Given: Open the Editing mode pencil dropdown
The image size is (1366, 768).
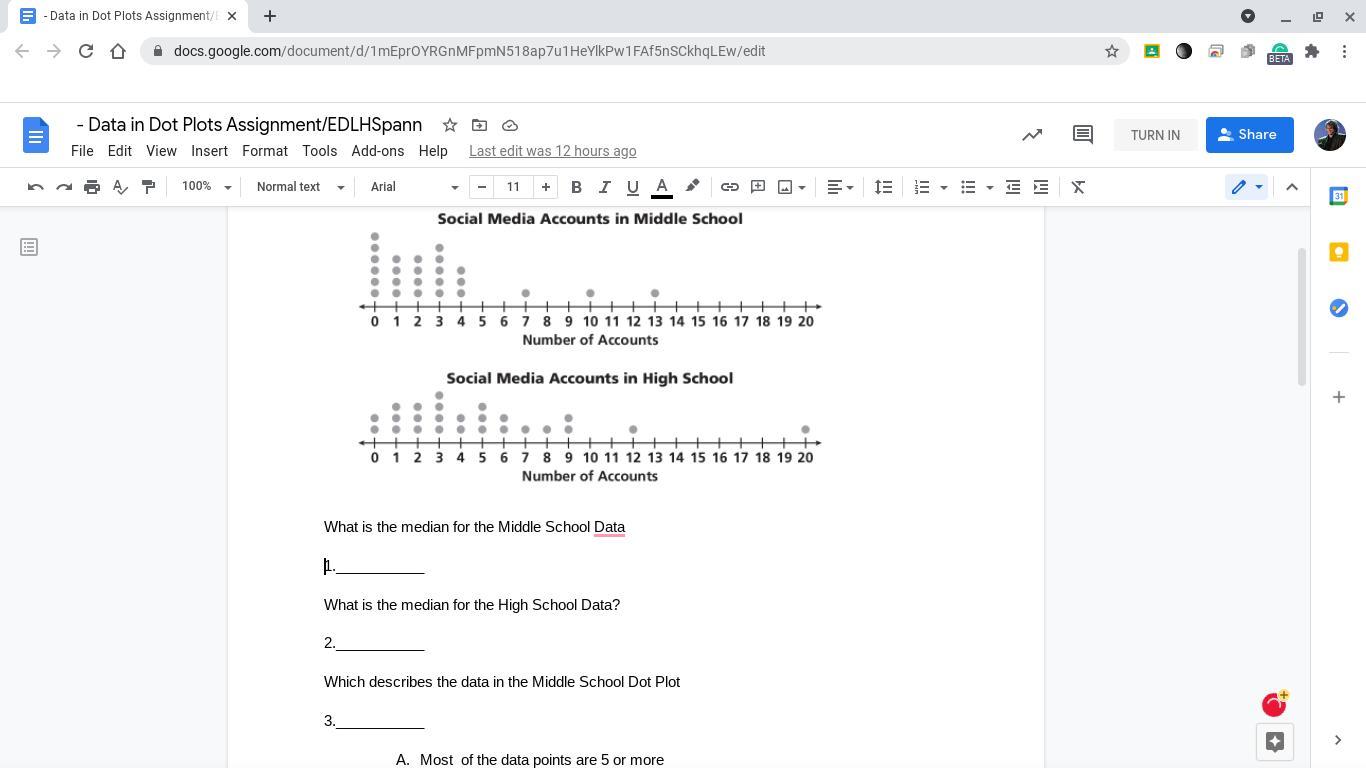Looking at the screenshot, I should [x=1246, y=187].
